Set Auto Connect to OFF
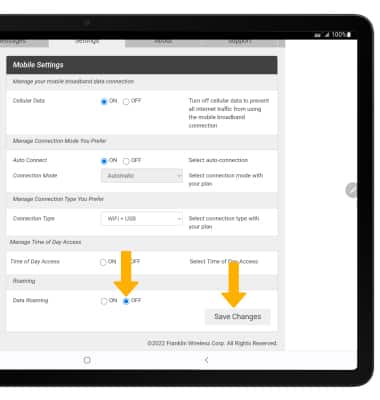Screen dimensions: 380x400 [126, 161]
